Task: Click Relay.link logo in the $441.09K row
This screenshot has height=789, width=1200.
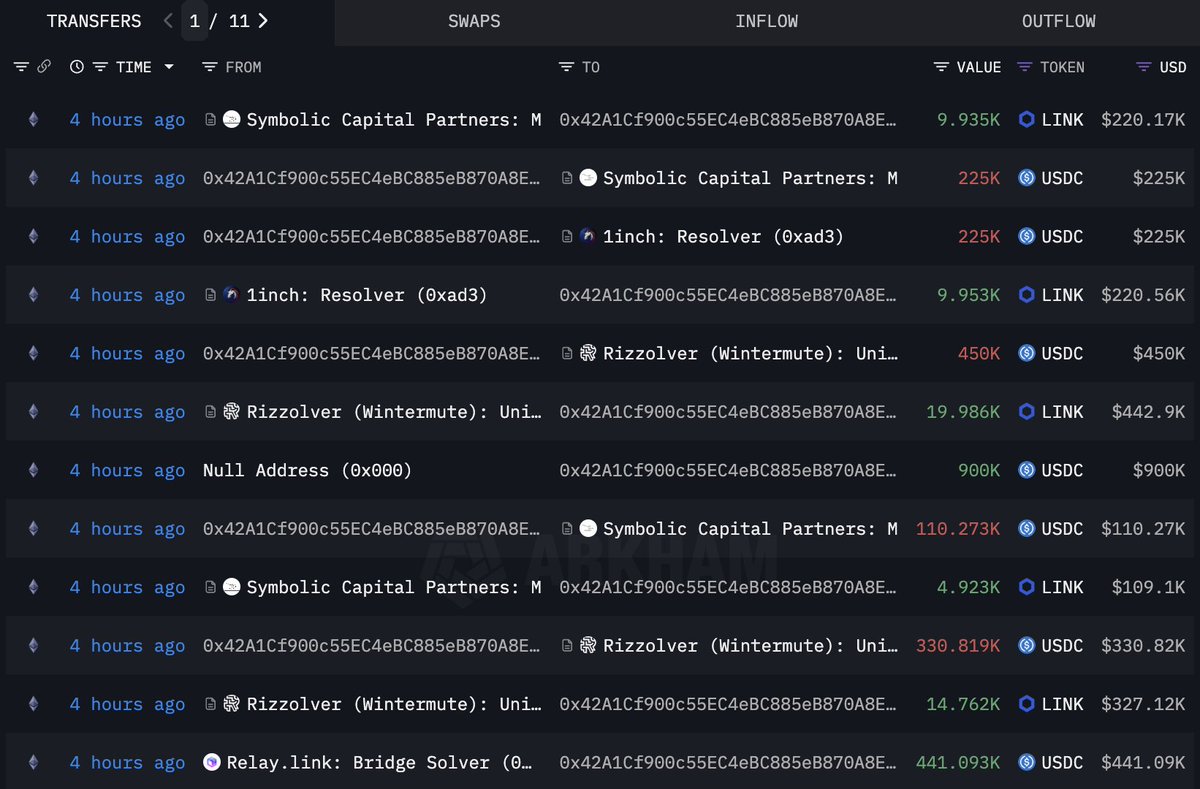Action: pyautogui.click(x=211, y=762)
